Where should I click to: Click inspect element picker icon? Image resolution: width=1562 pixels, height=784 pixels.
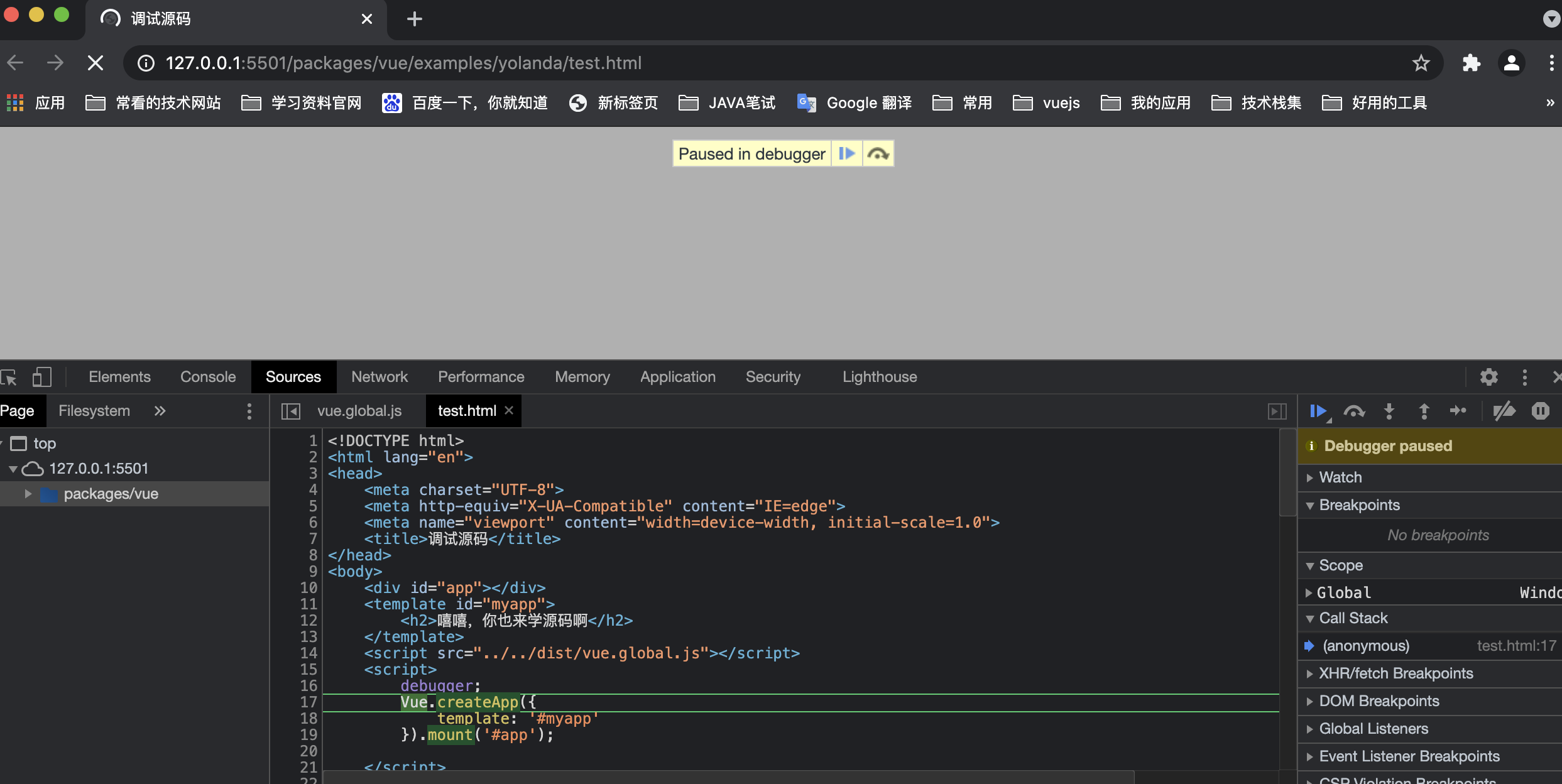tap(9, 377)
